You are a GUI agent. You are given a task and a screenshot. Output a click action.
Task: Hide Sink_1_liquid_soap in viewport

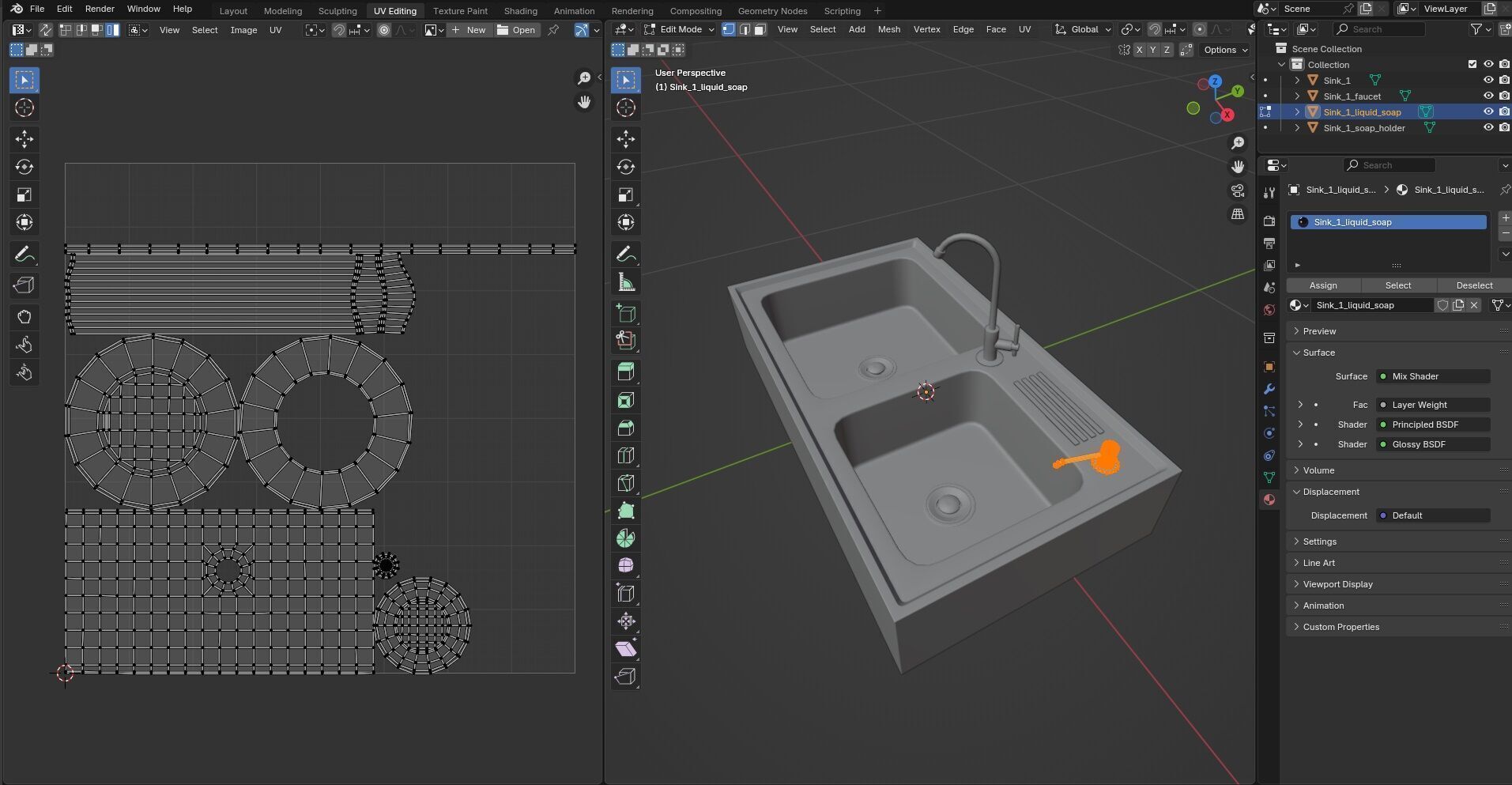(x=1488, y=111)
